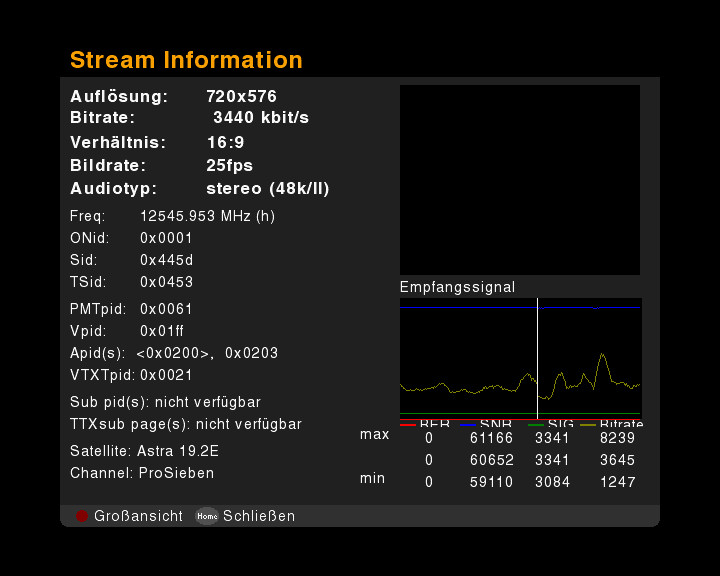Click the Empfangssignal heading

pos(457,287)
